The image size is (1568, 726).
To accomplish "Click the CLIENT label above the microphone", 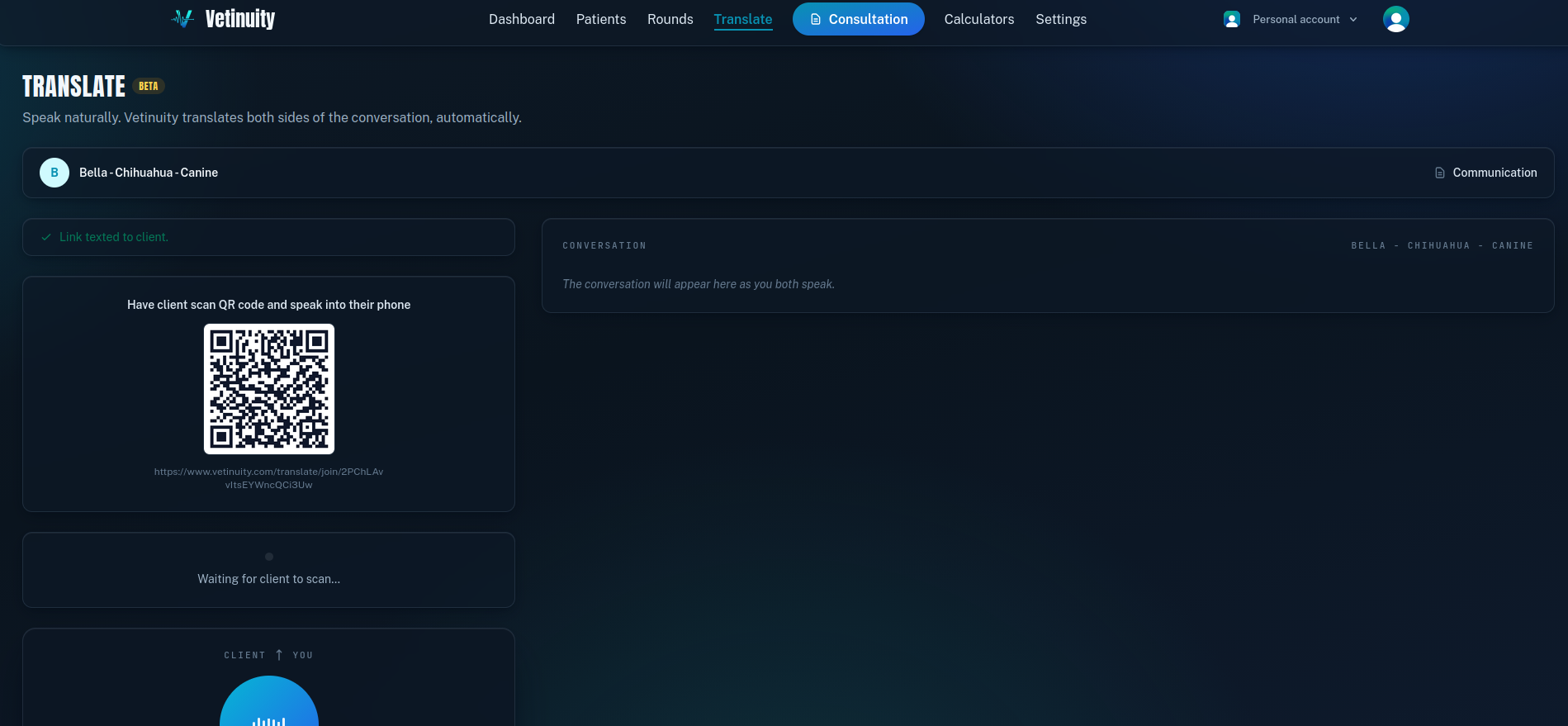I will tap(244, 656).
